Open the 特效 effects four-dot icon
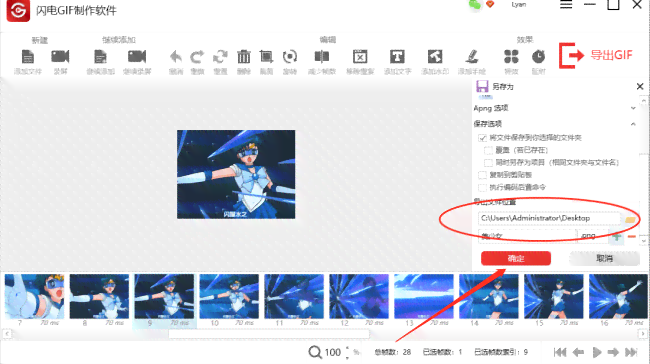 point(511,56)
